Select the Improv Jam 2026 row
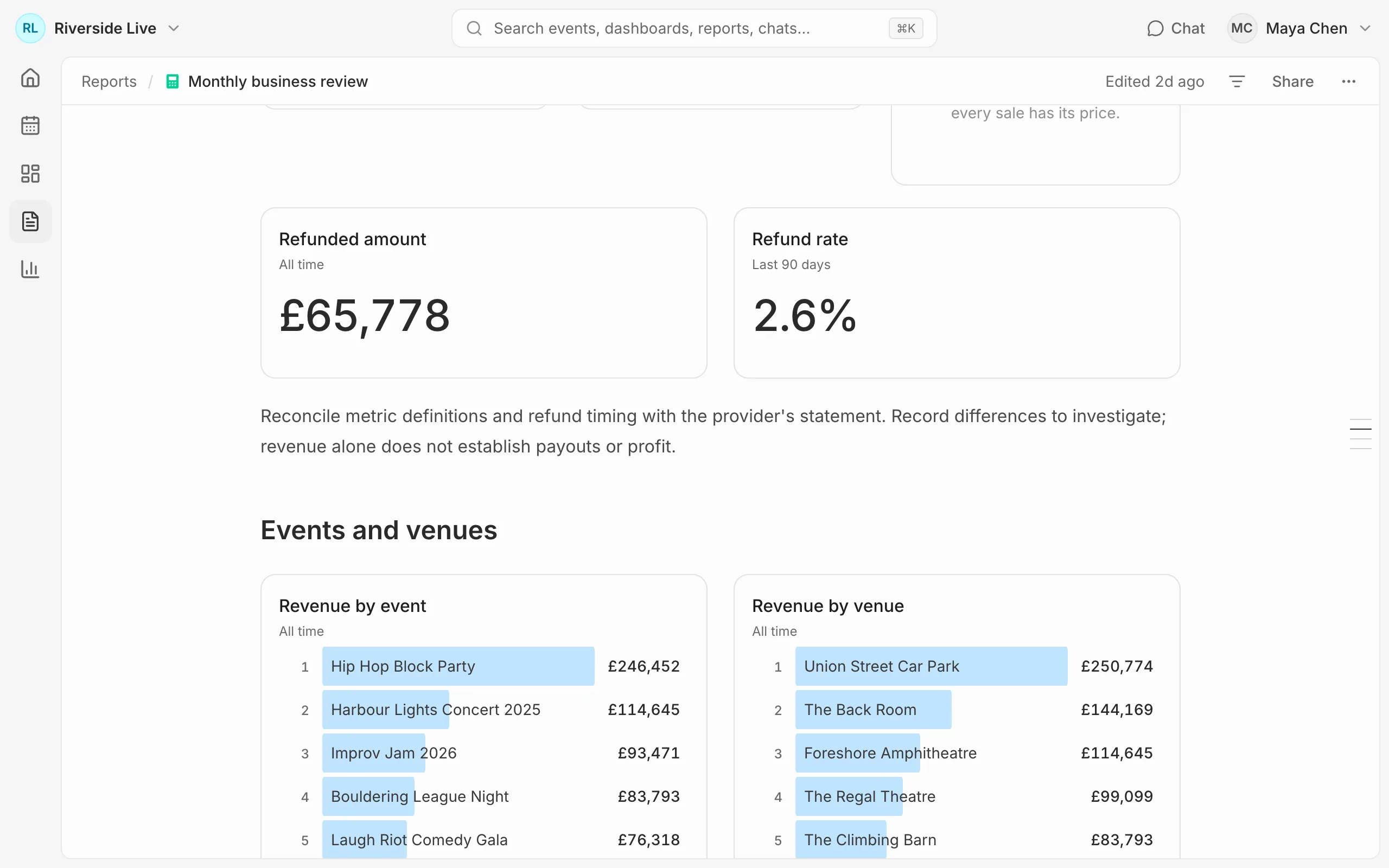1389x868 pixels. click(483, 753)
